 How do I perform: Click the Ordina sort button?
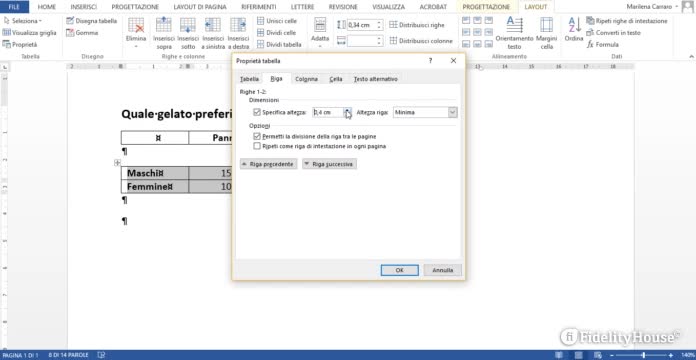coord(574,30)
